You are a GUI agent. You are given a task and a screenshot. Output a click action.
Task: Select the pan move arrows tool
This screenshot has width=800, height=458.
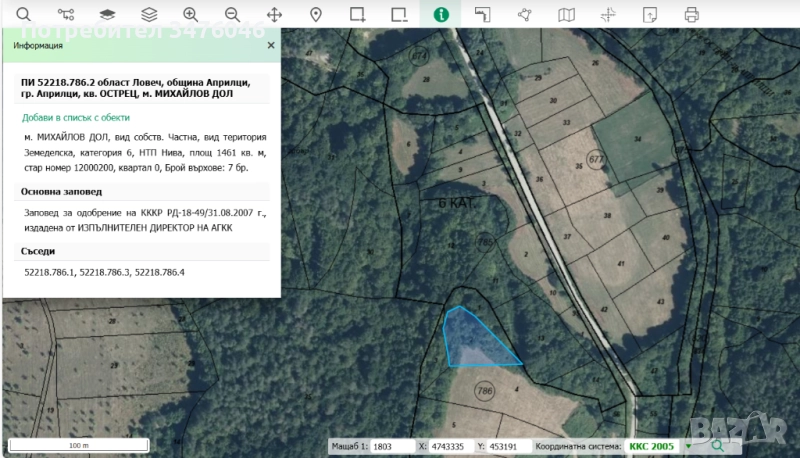(x=274, y=14)
